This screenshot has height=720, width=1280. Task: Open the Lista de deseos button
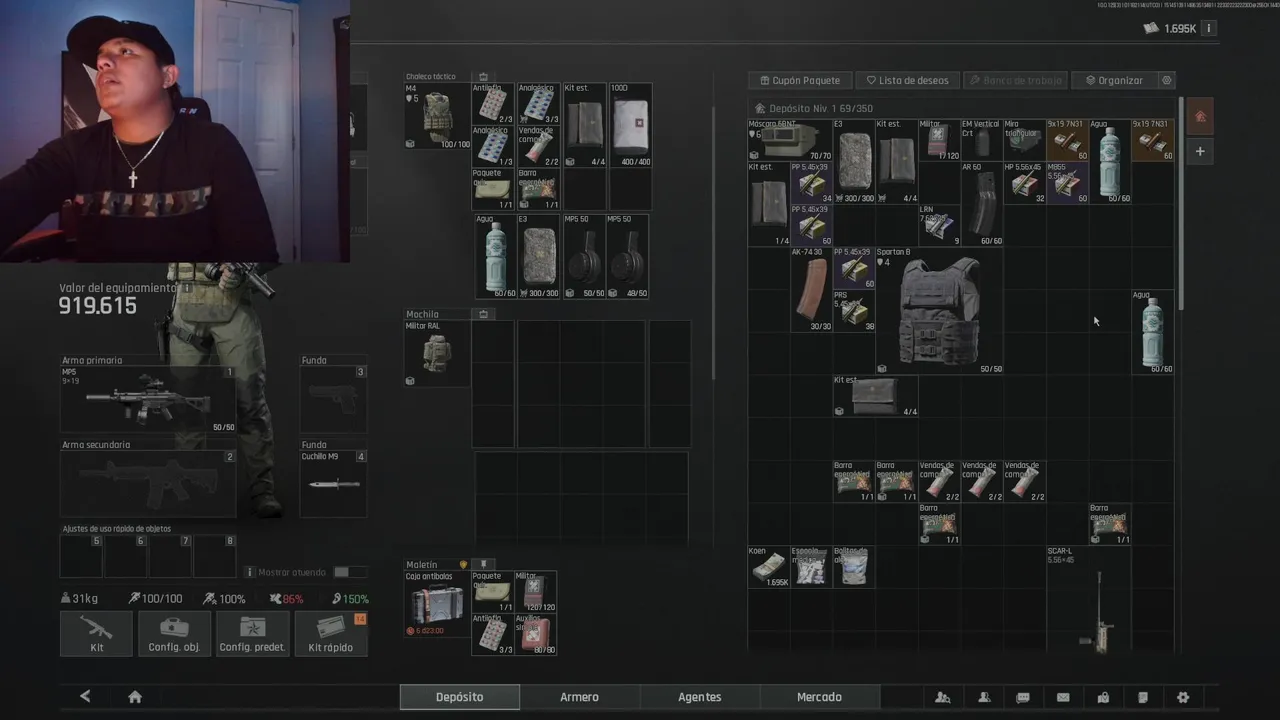click(x=907, y=80)
